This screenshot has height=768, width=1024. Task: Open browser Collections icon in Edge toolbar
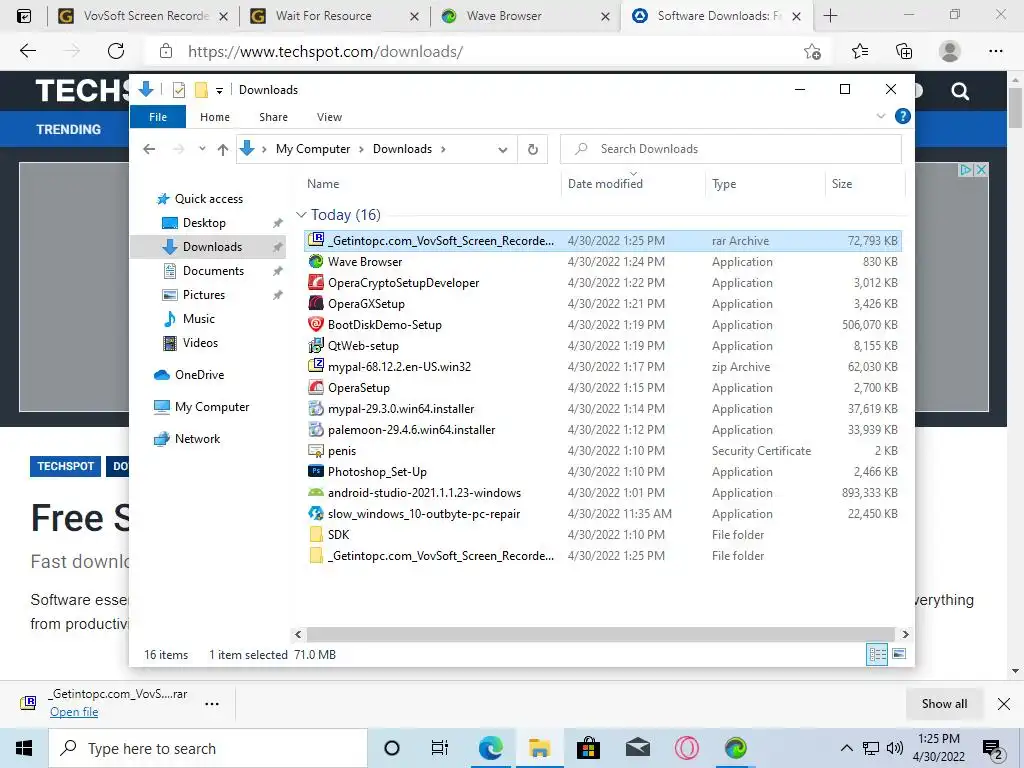click(904, 52)
